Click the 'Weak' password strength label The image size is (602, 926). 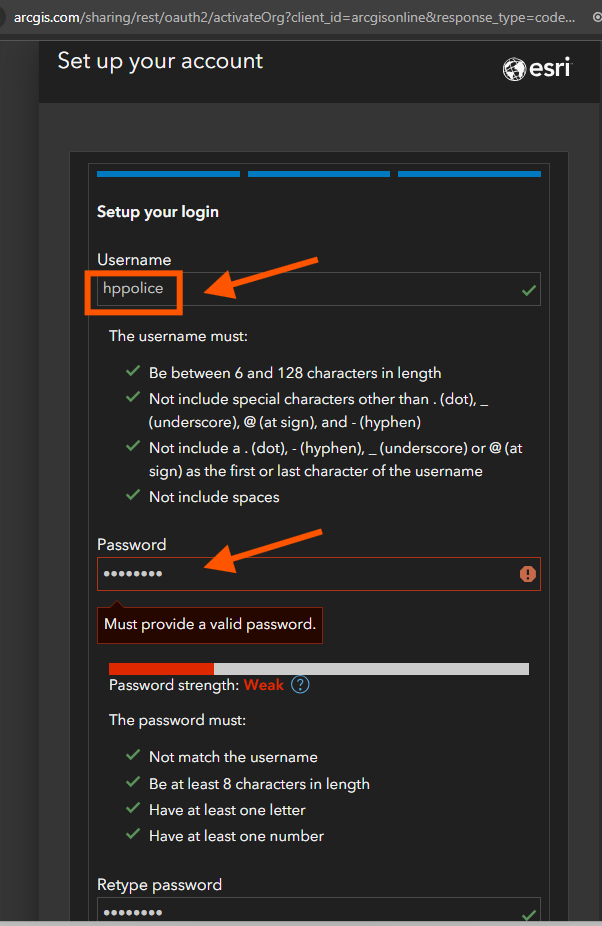pos(263,685)
